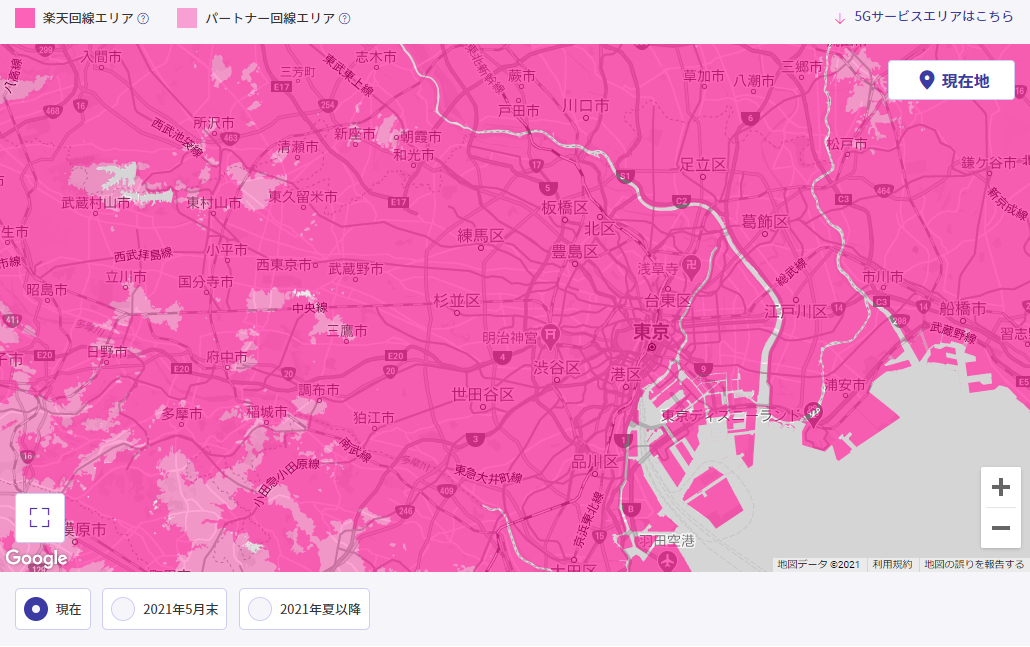This screenshot has width=1030, height=647.
Task: Click the 台東区 label on map
Action: 667,300
